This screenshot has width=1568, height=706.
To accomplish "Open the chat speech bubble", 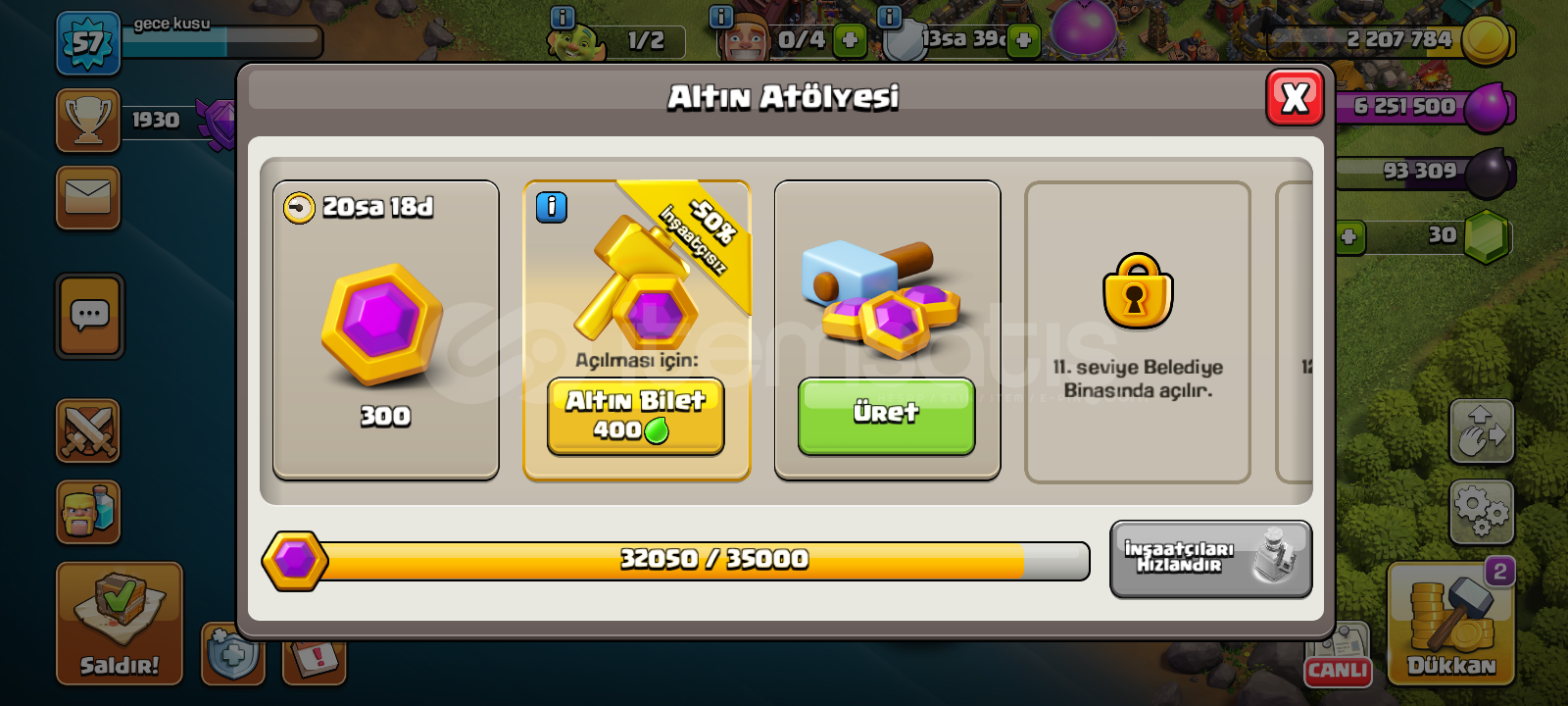I will click(89, 316).
